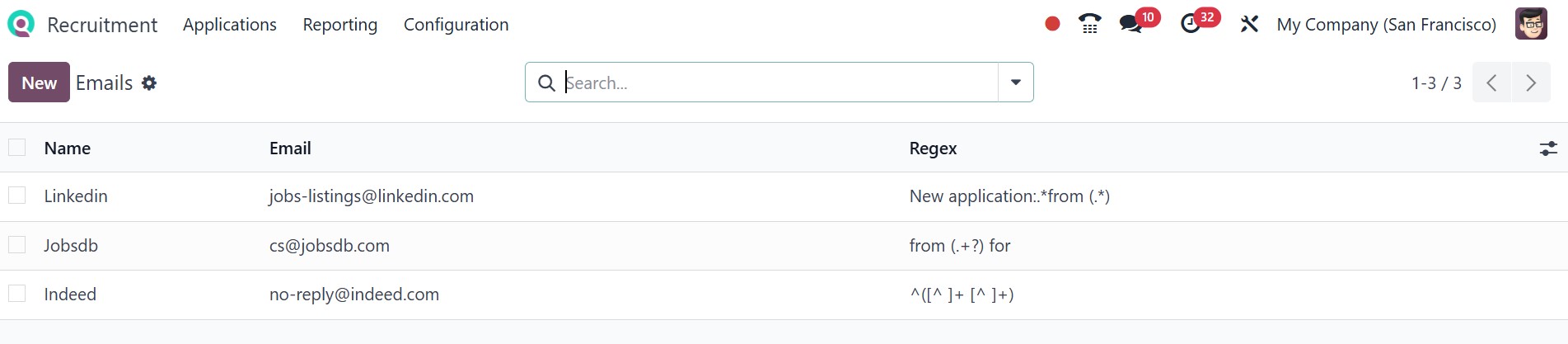The height and width of the screenshot is (344, 1568).
Task: Click the Recruitment app logo icon
Action: coord(21,24)
